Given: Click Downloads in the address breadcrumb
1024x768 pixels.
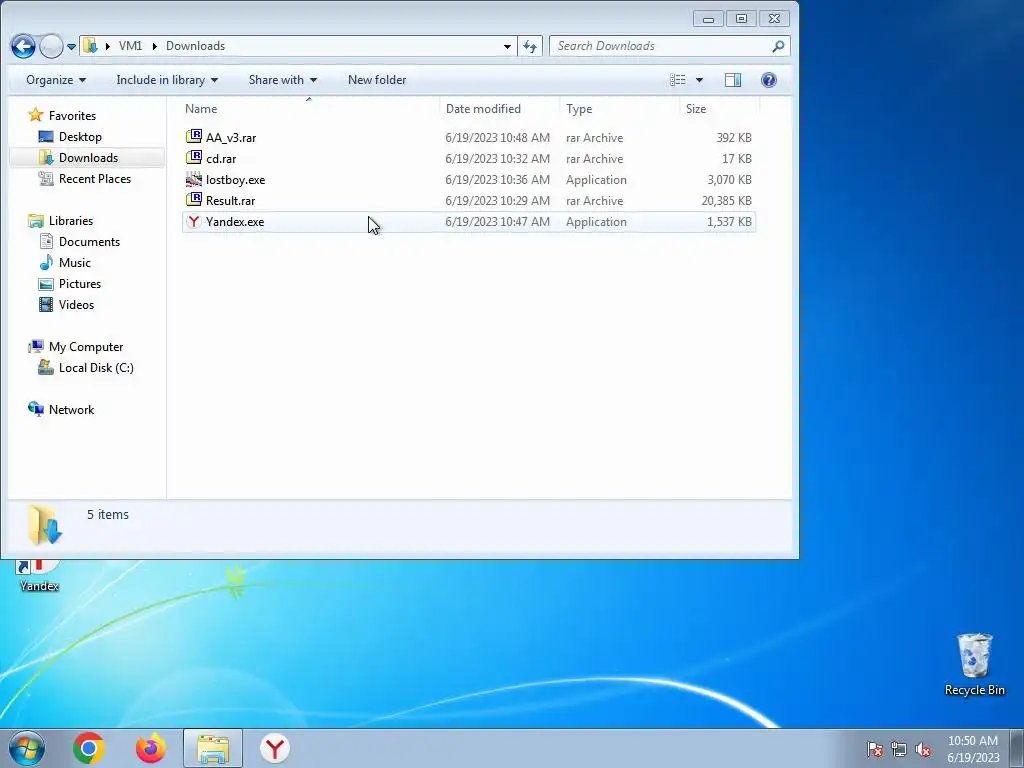Looking at the screenshot, I should coord(195,46).
